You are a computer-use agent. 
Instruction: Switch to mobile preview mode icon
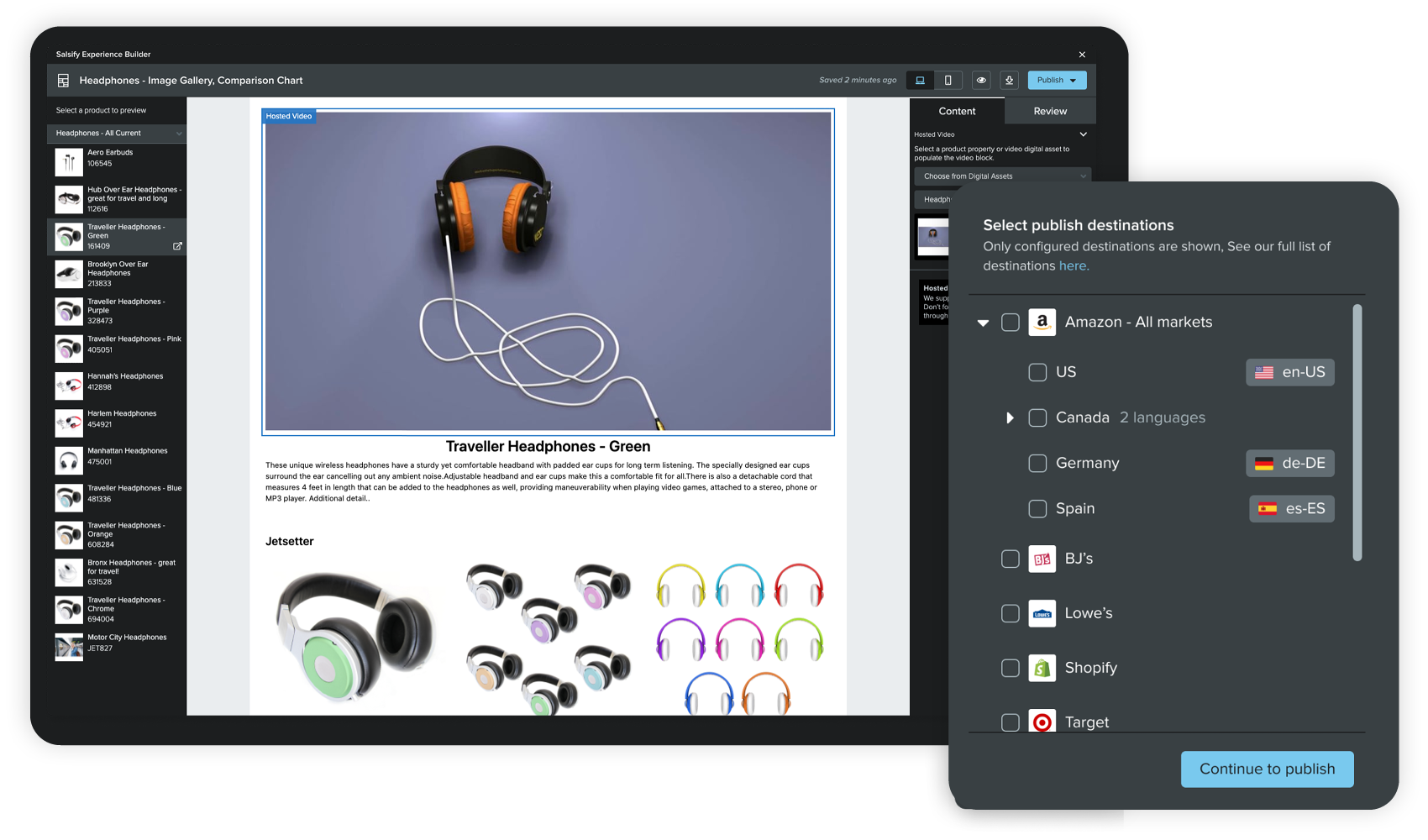point(948,81)
